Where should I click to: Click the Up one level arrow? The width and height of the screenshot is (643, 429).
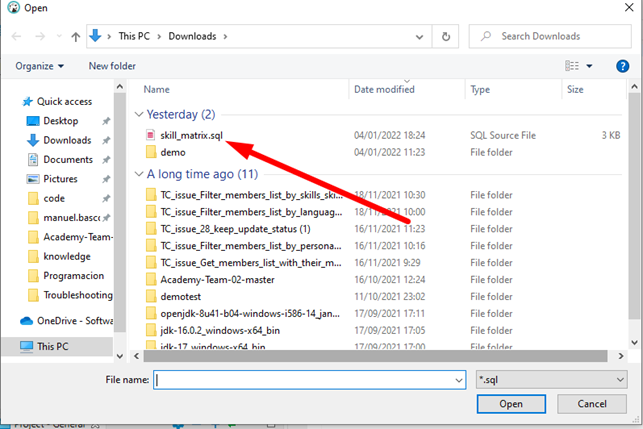click(73, 37)
